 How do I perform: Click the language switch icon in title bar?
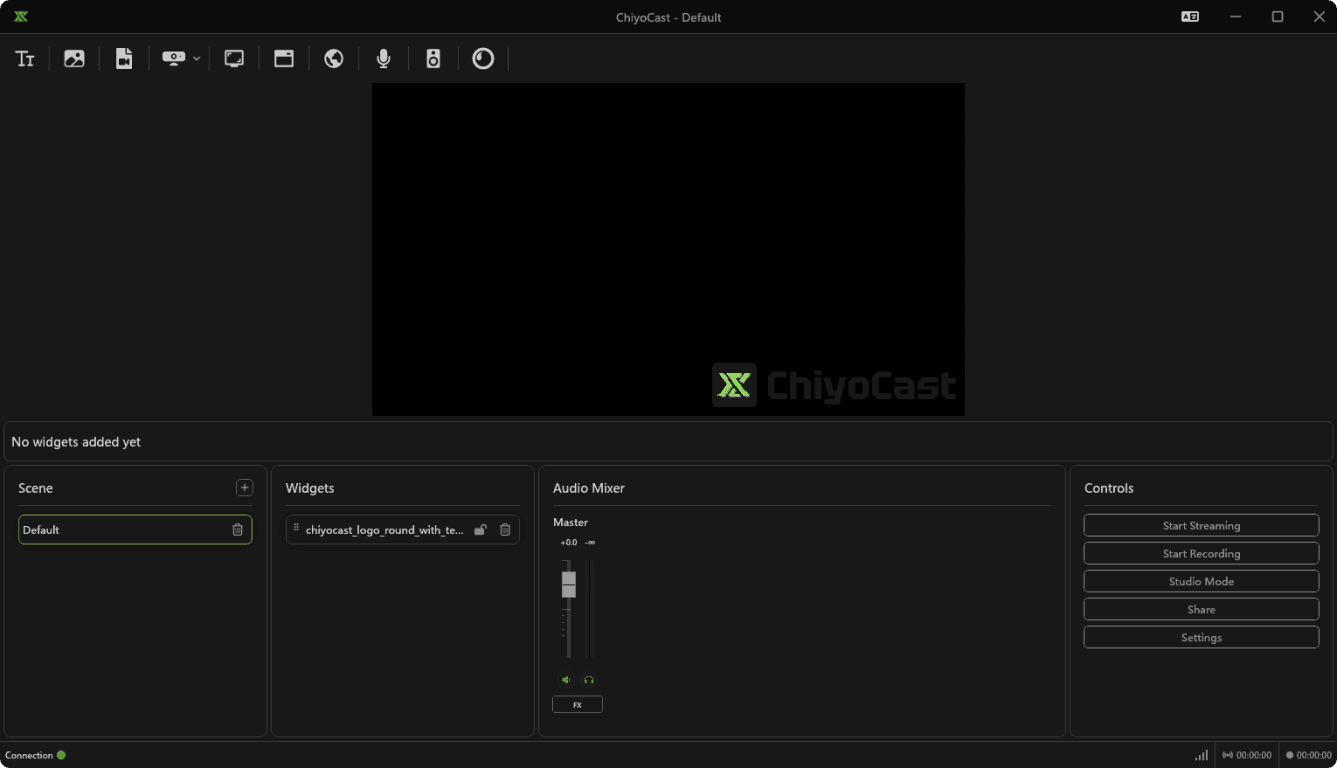pos(1190,17)
